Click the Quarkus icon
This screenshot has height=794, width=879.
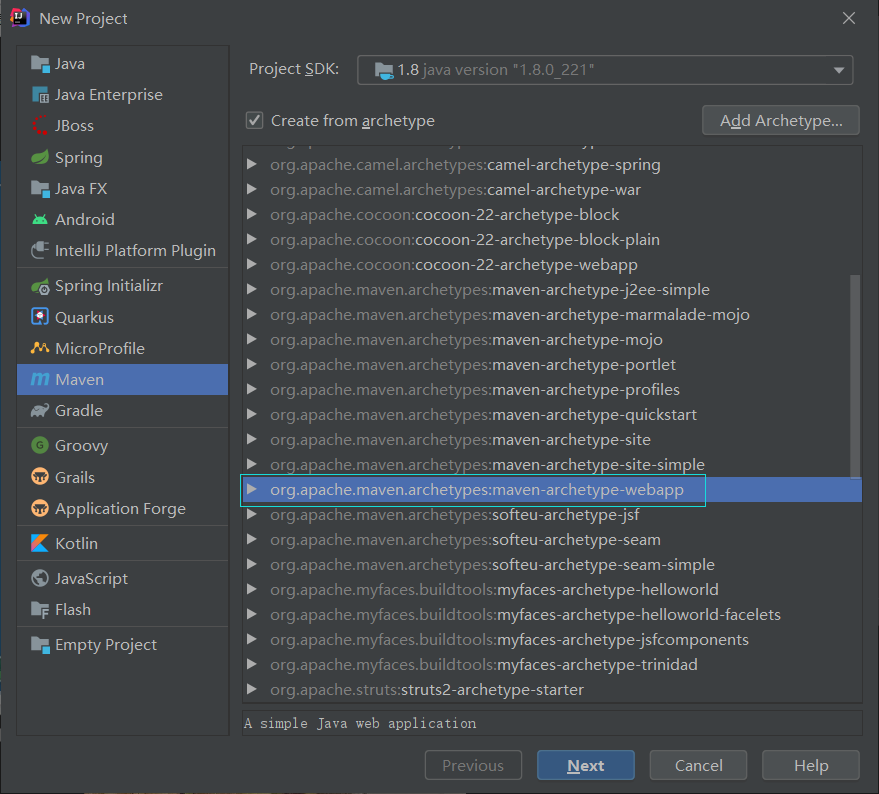tap(40, 317)
